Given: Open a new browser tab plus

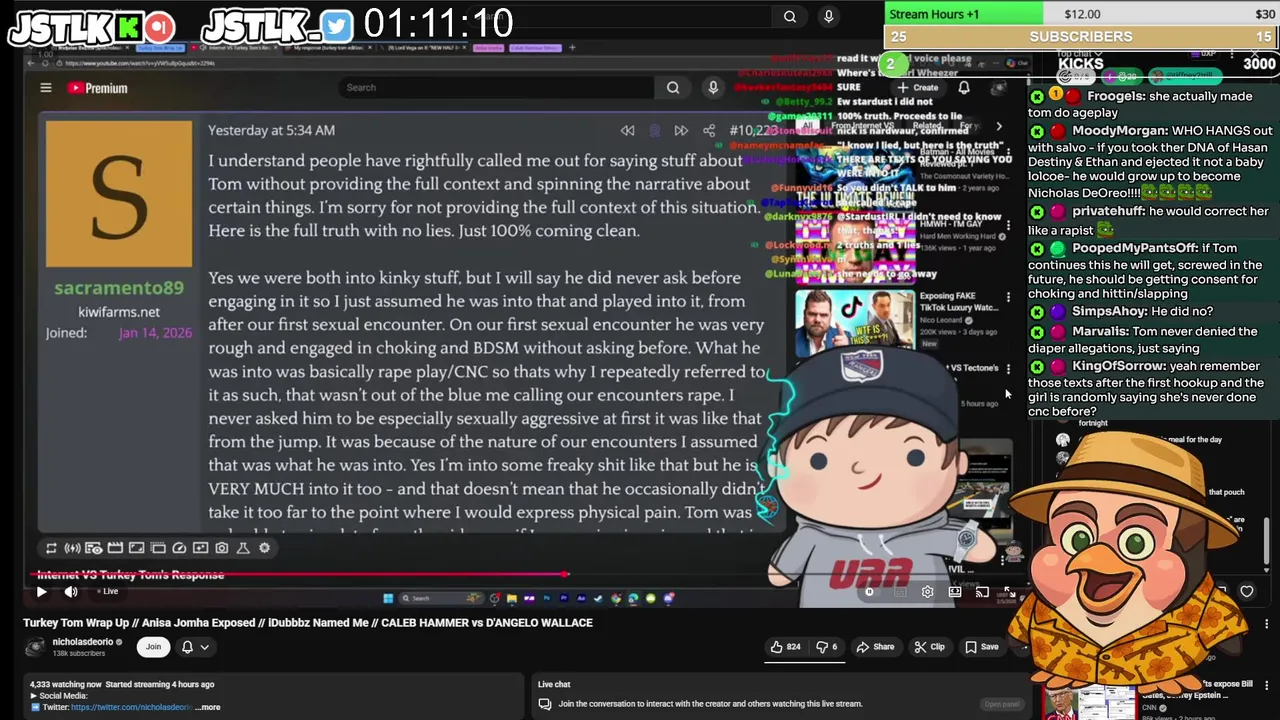Looking at the screenshot, I should click(572, 47).
